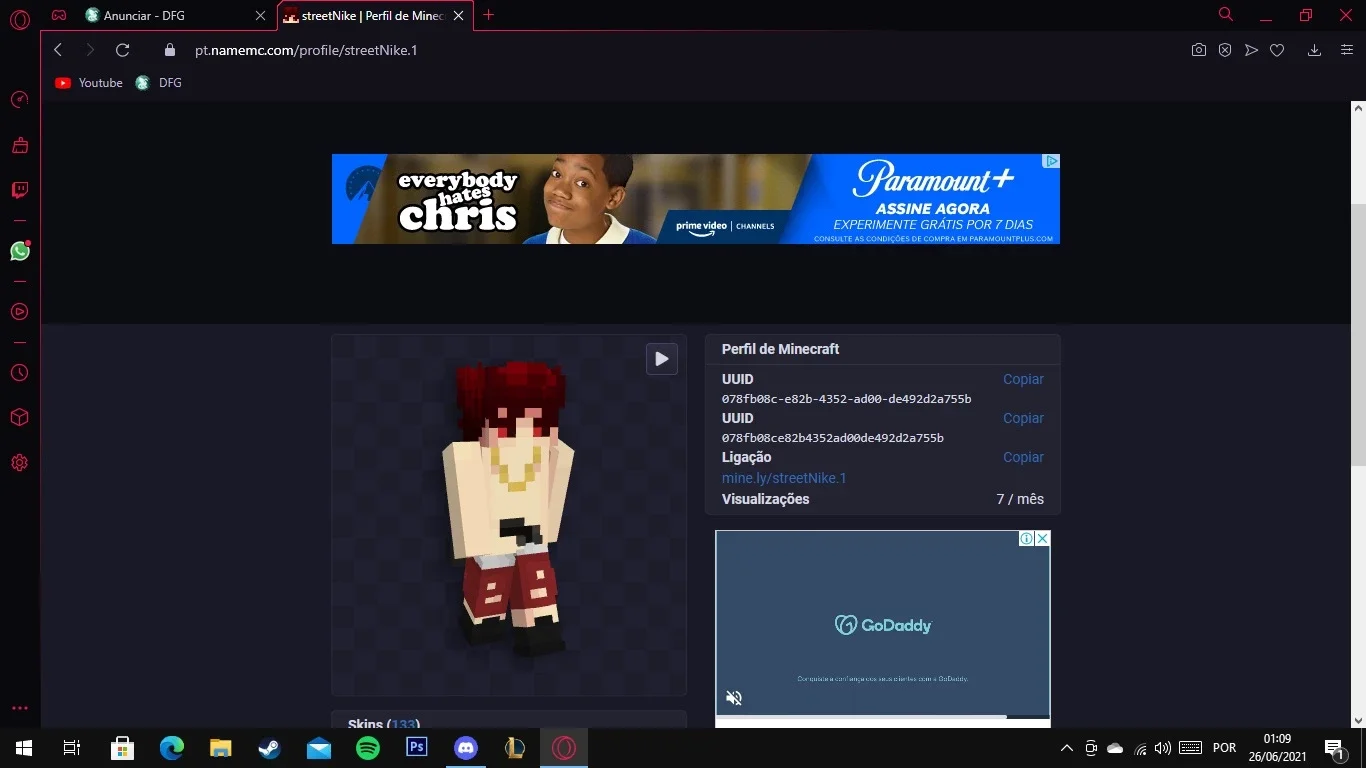
Task: Go back to the previous page
Action: pyautogui.click(x=58, y=50)
